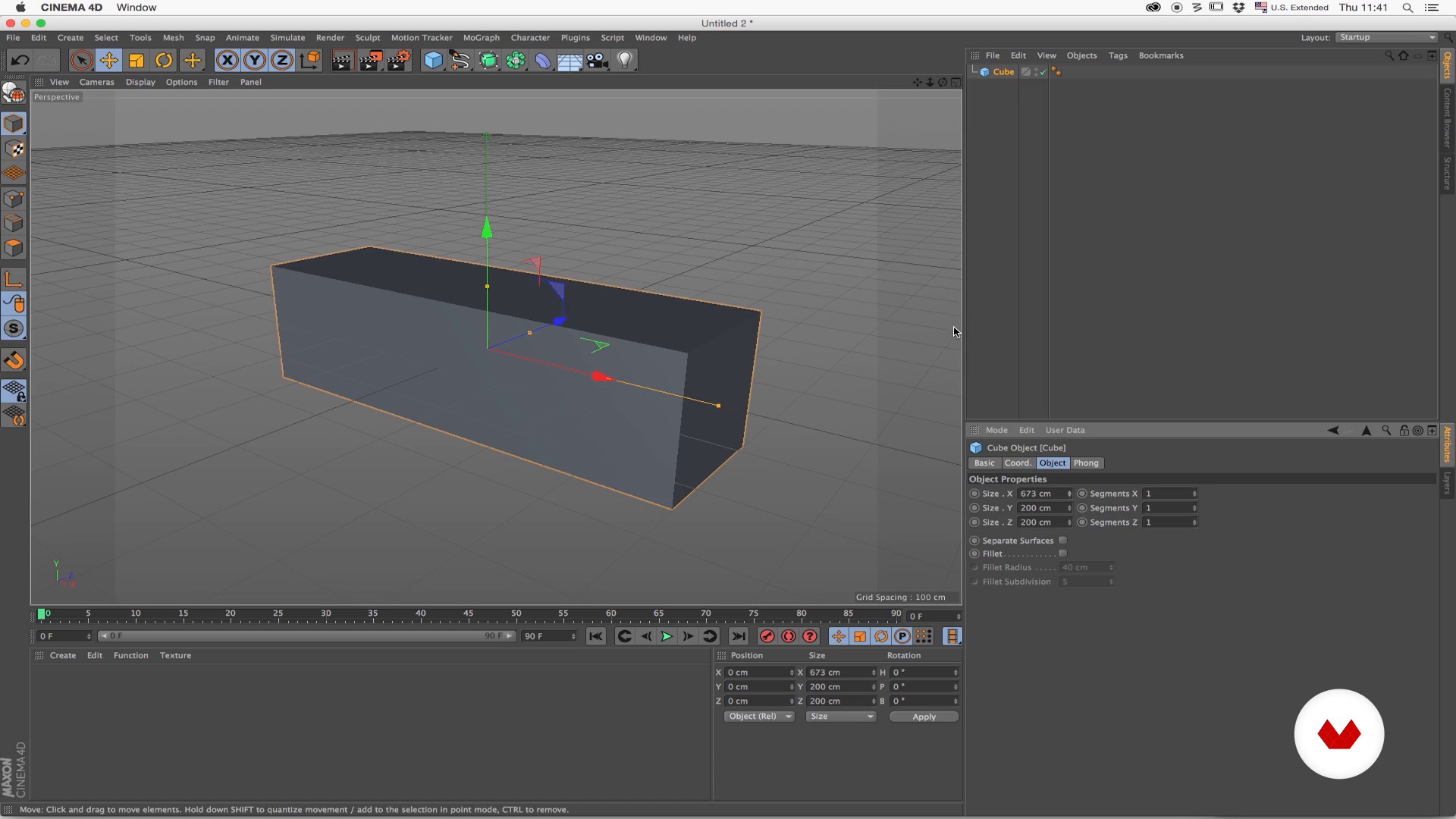Open the floor environment objects
1456x819 pixels.
(x=570, y=61)
